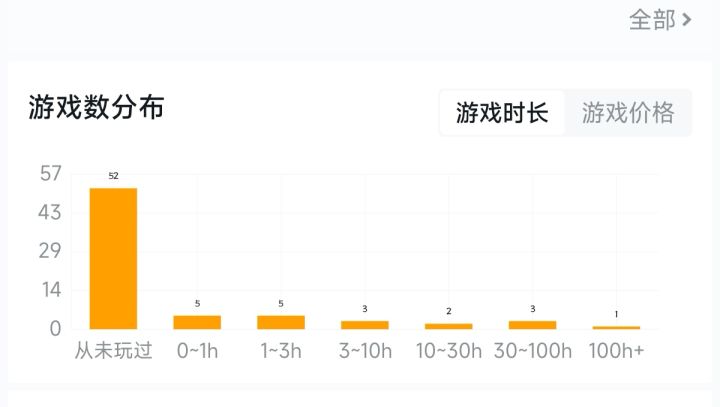Viewport: 720px width, 407px height.
Task: Click the 1~3h axis label
Action: (281, 351)
